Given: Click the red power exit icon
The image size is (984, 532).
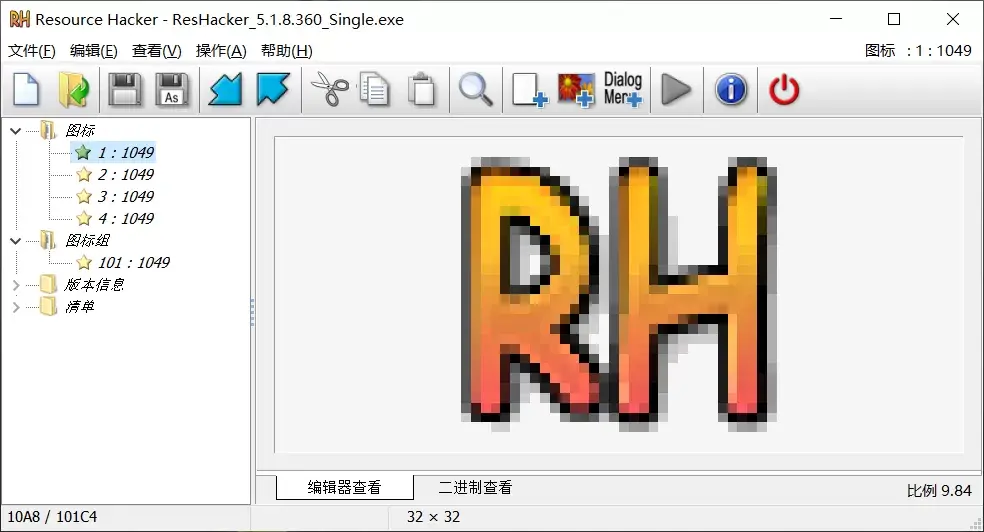Looking at the screenshot, I should click(784, 90).
